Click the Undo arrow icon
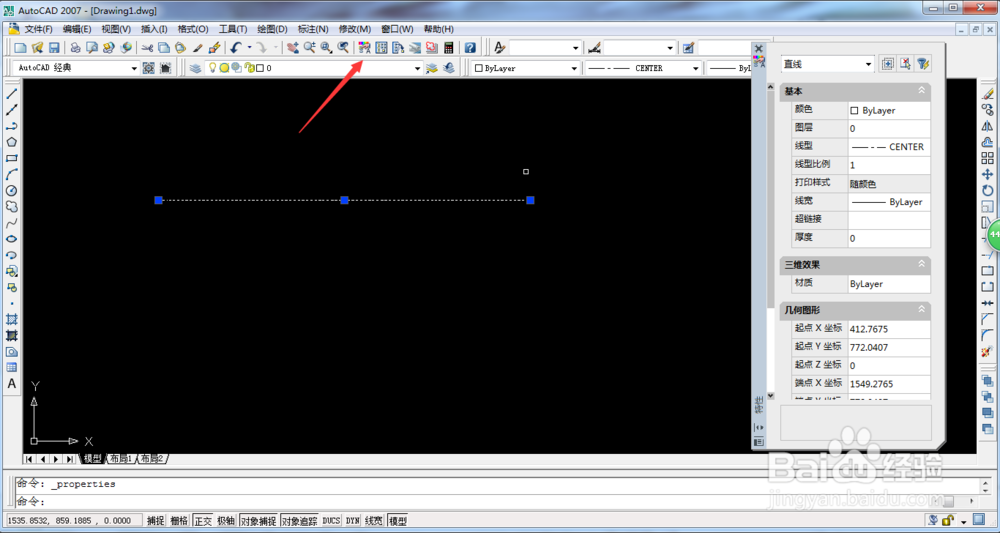The width and height of the screenshot is (1000, 533). [236, 48]
